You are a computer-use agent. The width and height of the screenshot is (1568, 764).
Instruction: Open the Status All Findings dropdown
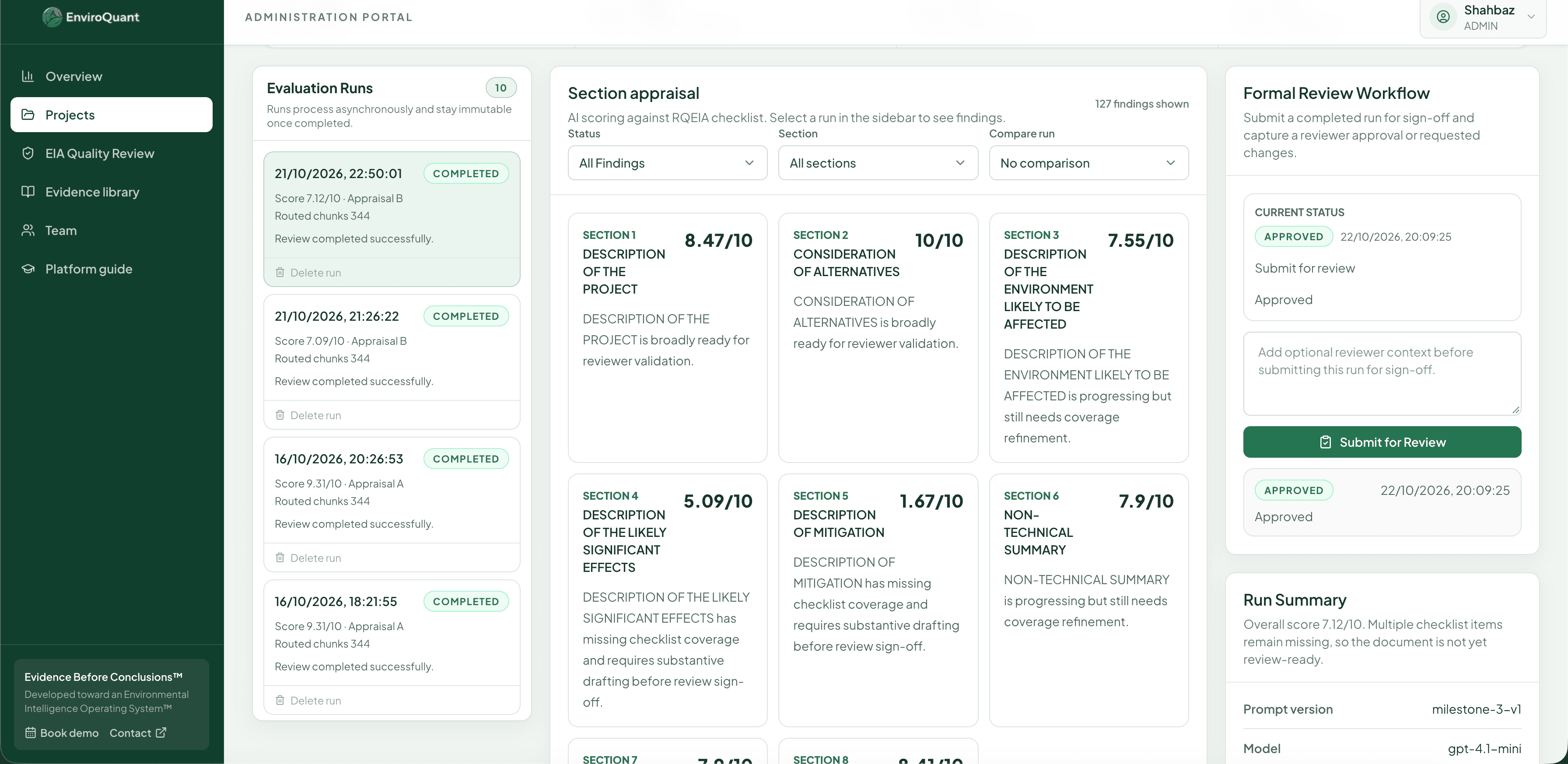(x=667, y=162)
